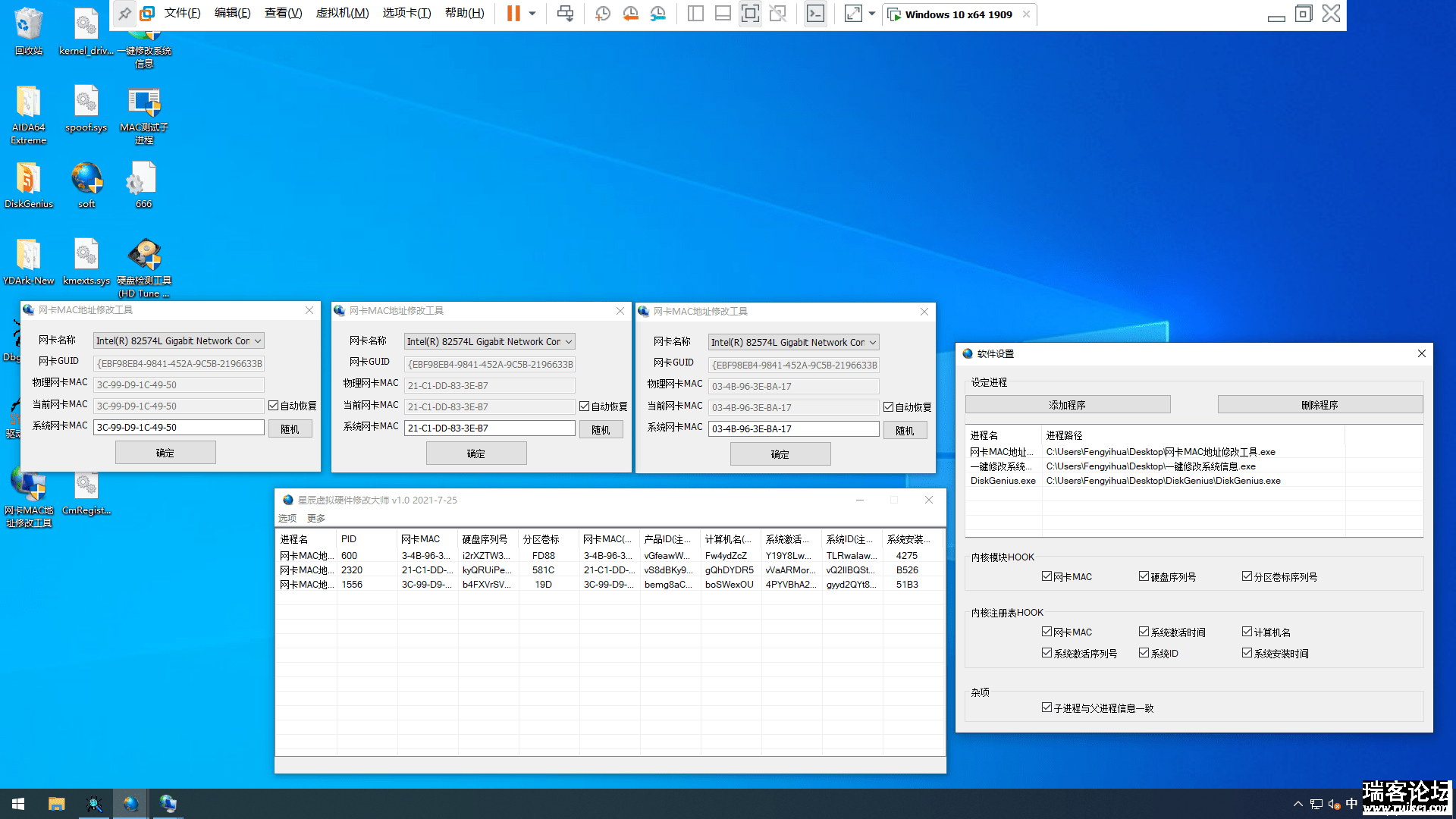Screen dimensions: 1456x819
Task: Click the 系统网卡MAC field showing 21-C1-DD-83-3E-B7
Action: click(x=489, y=428)
